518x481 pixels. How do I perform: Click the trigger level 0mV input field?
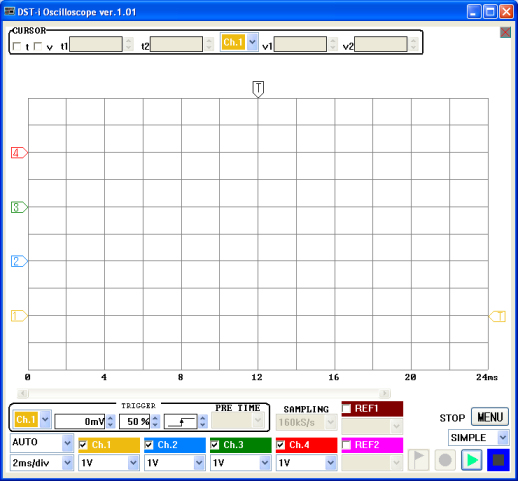(80, 422)
